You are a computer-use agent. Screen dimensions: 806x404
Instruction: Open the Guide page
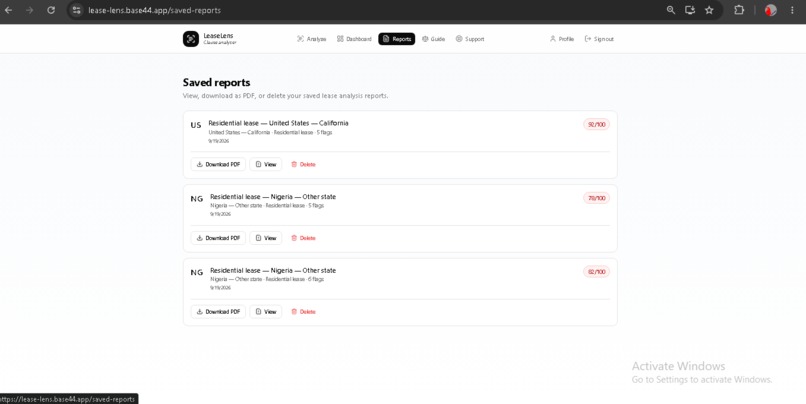pos(433,39)
